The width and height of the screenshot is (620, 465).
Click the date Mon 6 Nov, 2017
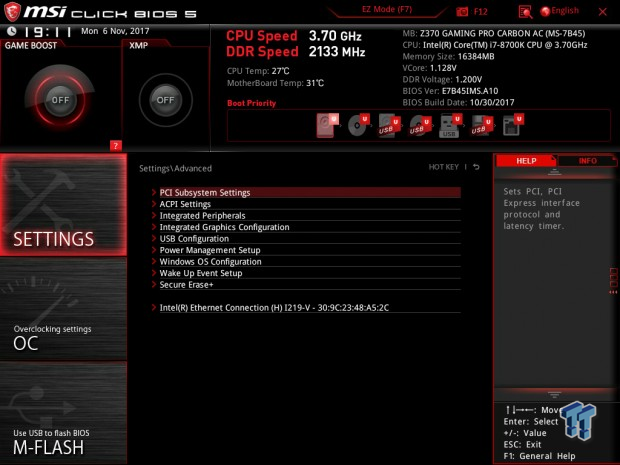(115, 31)
